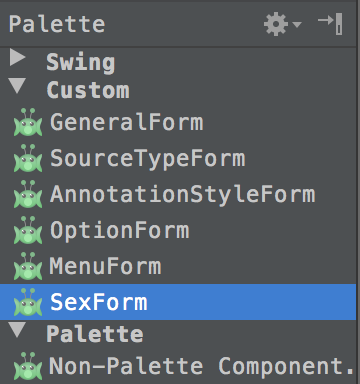Screen dimensions: 360x384
Task: Collapse the Palette group triangle
Action: [18, 330]
